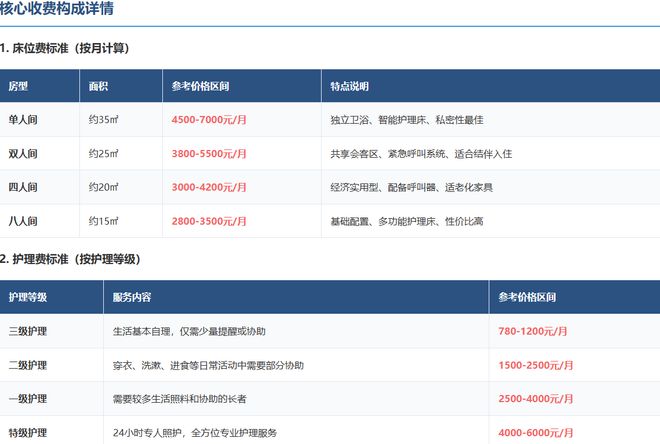Click the text 穿衣、洗漱、进食等日常活动中需要部分协助
The height and width of the screenshot is (444, 660).
(x=208, y=365)
